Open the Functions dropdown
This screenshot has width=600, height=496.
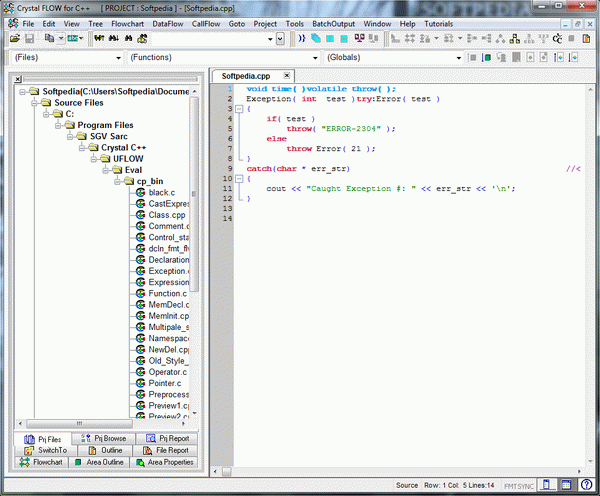[x=315, y=58]
